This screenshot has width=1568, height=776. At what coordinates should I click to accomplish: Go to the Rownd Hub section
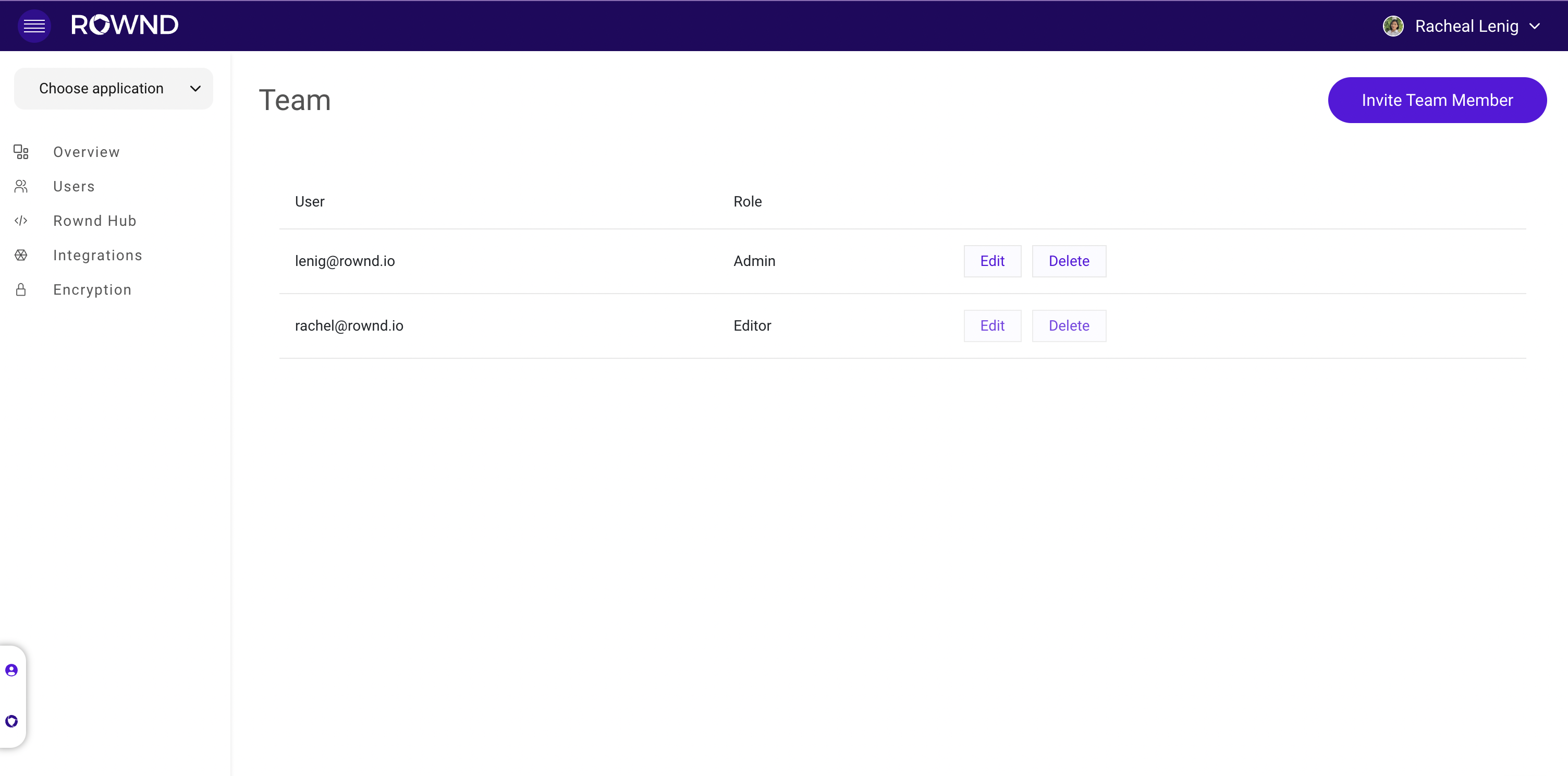tap(94, 221)
